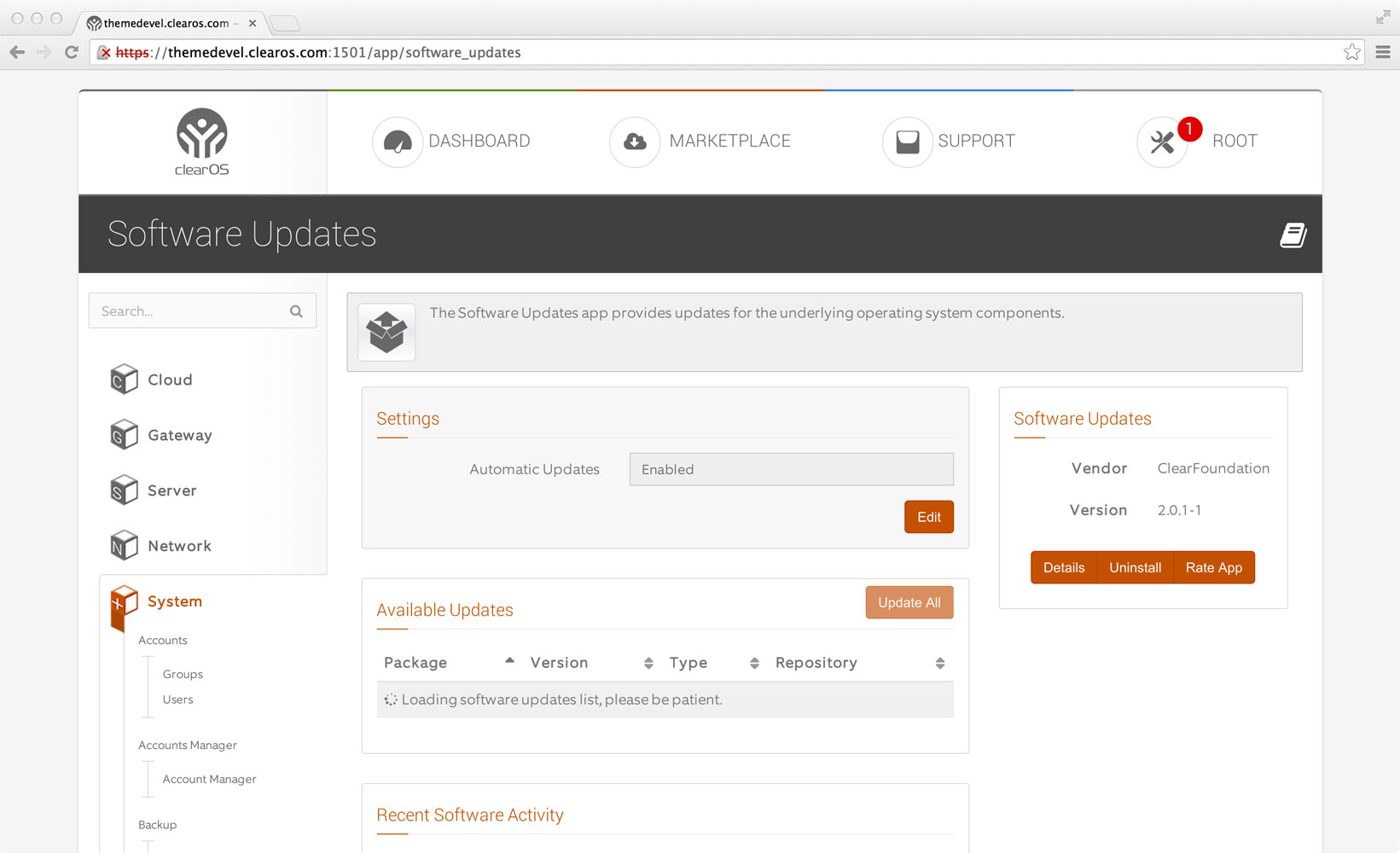Click the ClearOS logo
Viewport: 1400px width, 853px height.
tap(202, 142)
